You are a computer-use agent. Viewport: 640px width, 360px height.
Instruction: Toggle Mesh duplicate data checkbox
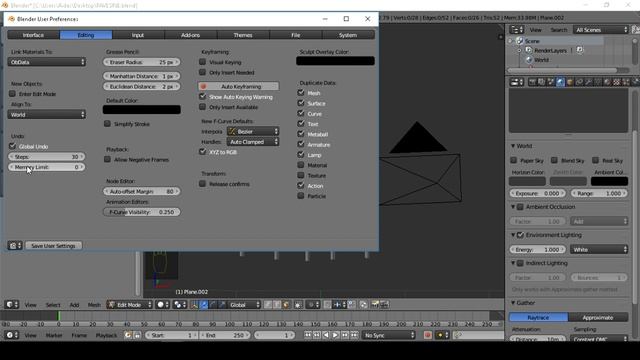point(301,93)
